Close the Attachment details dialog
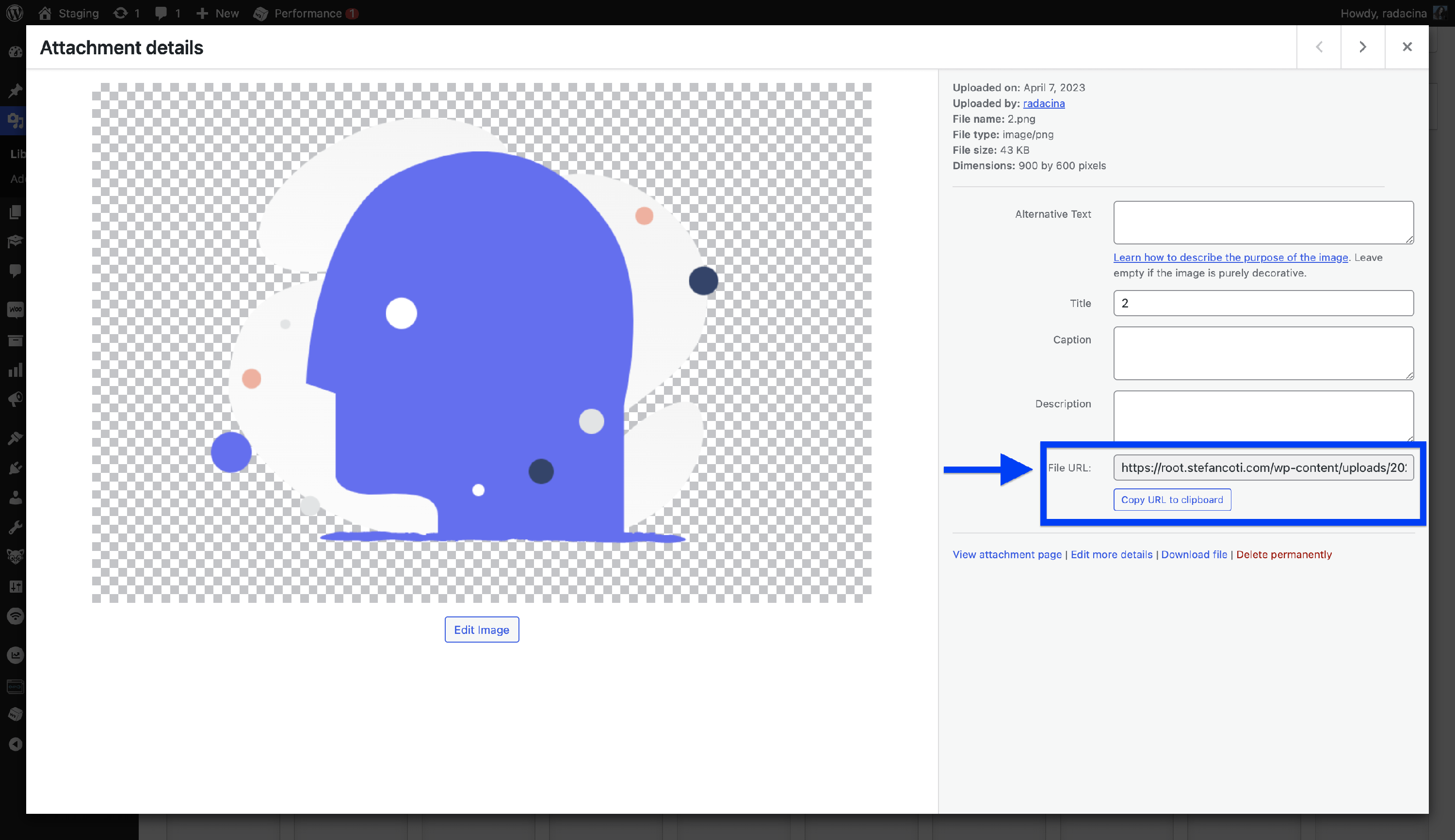 (1406, 47)
